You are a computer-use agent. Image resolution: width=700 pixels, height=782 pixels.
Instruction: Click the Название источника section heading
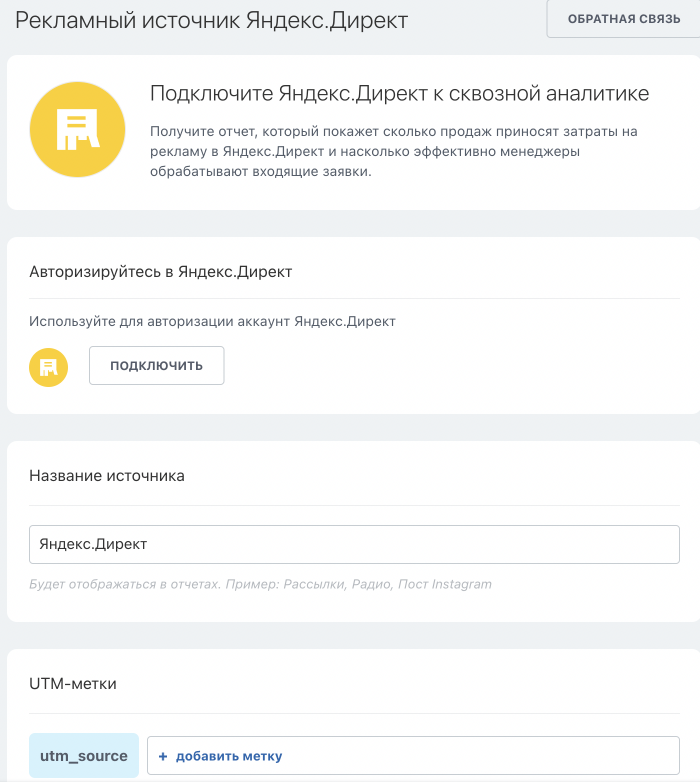[x=107, y=476]
